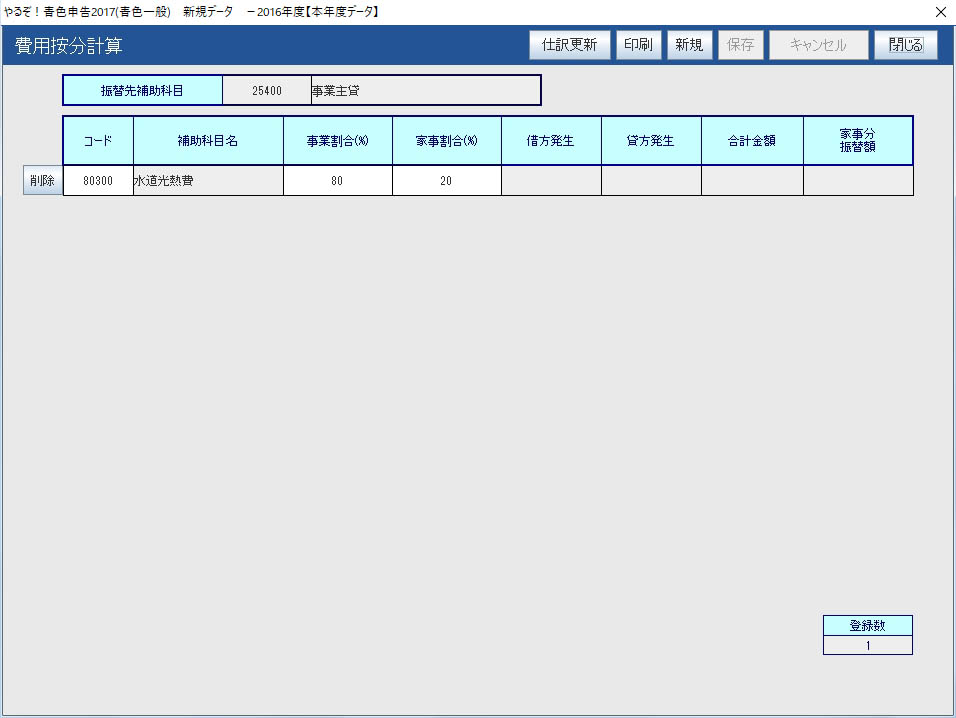Screen dimensions: 956x718
Task: Click the 仕訳更新 button
Action: click(569, 45)
